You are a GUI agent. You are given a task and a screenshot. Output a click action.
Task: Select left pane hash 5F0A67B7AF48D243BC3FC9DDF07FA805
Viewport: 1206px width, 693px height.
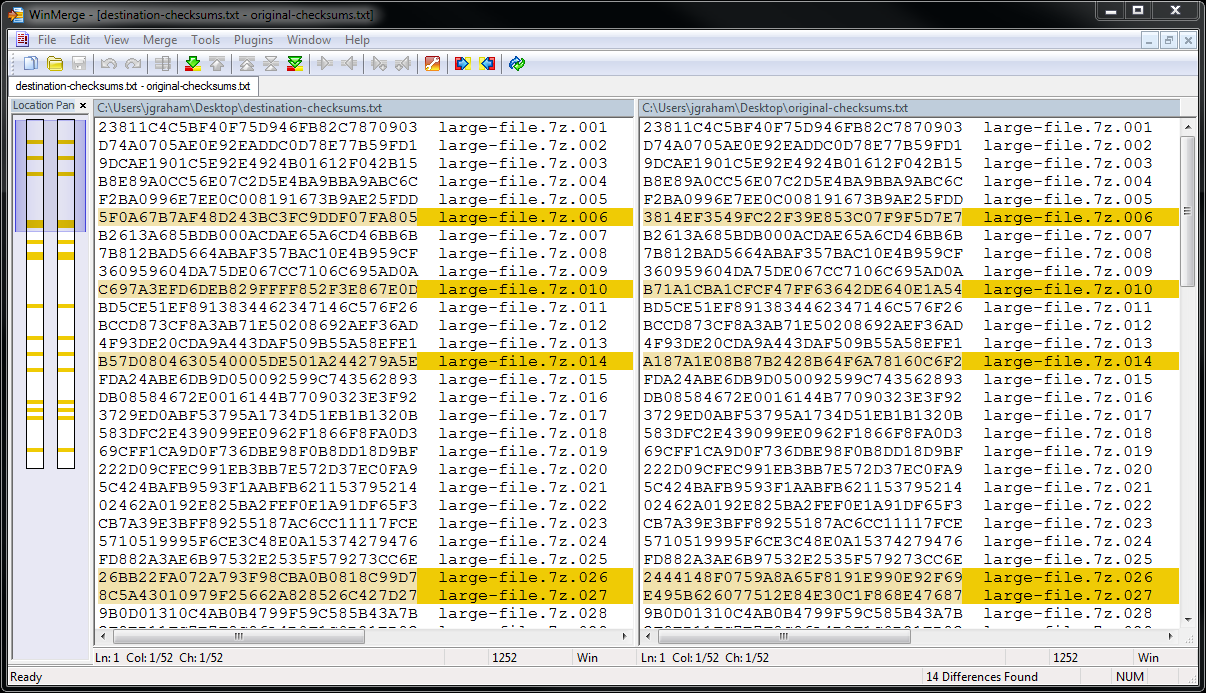pyautogui.click(x=258, y=217)
